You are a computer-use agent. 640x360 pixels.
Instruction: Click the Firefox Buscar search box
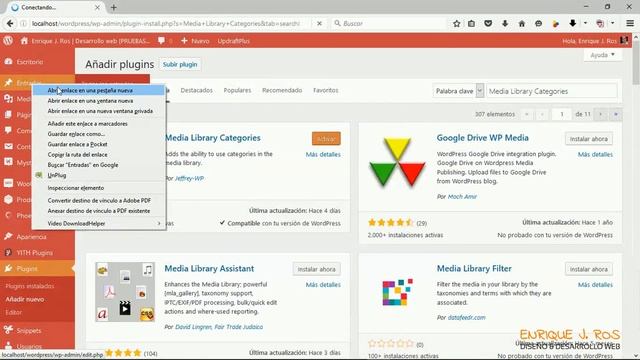[x=388, y=24]
